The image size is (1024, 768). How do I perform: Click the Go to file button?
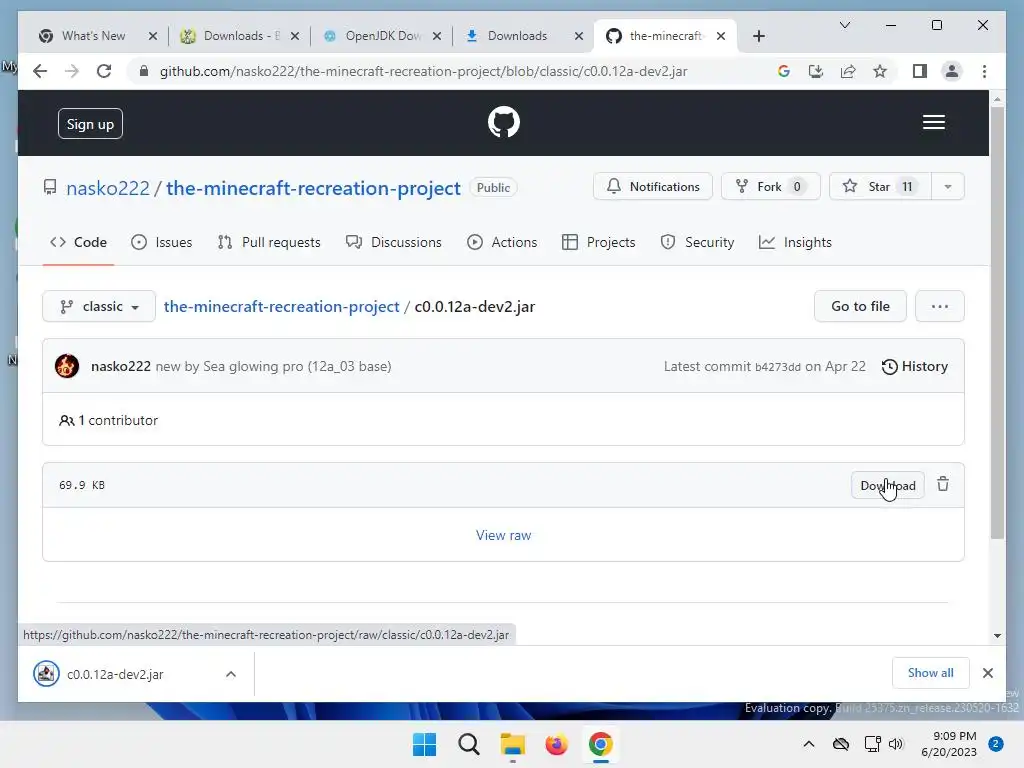pyautogui.click(x=860, y=306)
